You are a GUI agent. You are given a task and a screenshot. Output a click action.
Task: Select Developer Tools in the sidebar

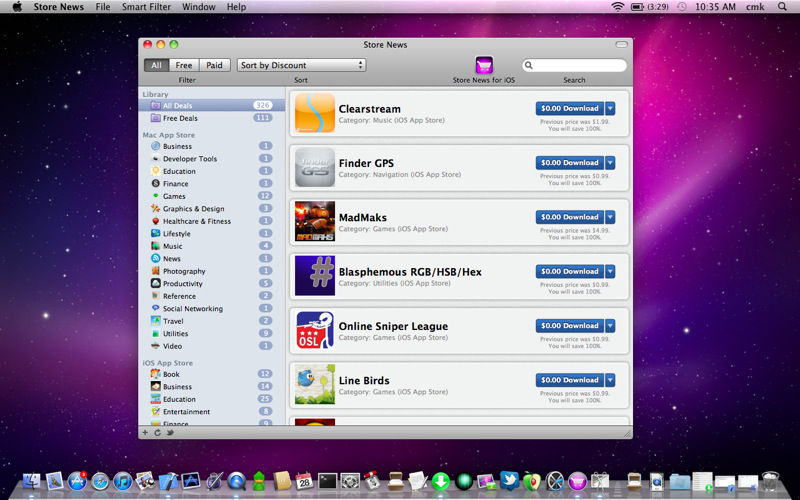click(212, 159)
